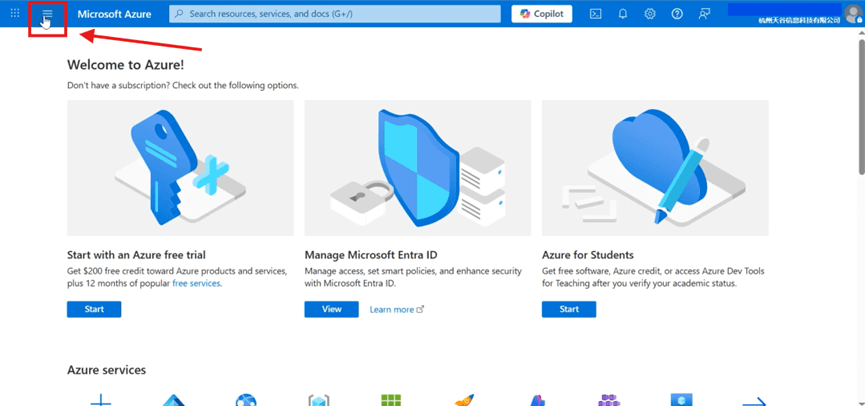Open portal settings gear
The width and height of the screenshot is (865, 406).
coord(650,14)
